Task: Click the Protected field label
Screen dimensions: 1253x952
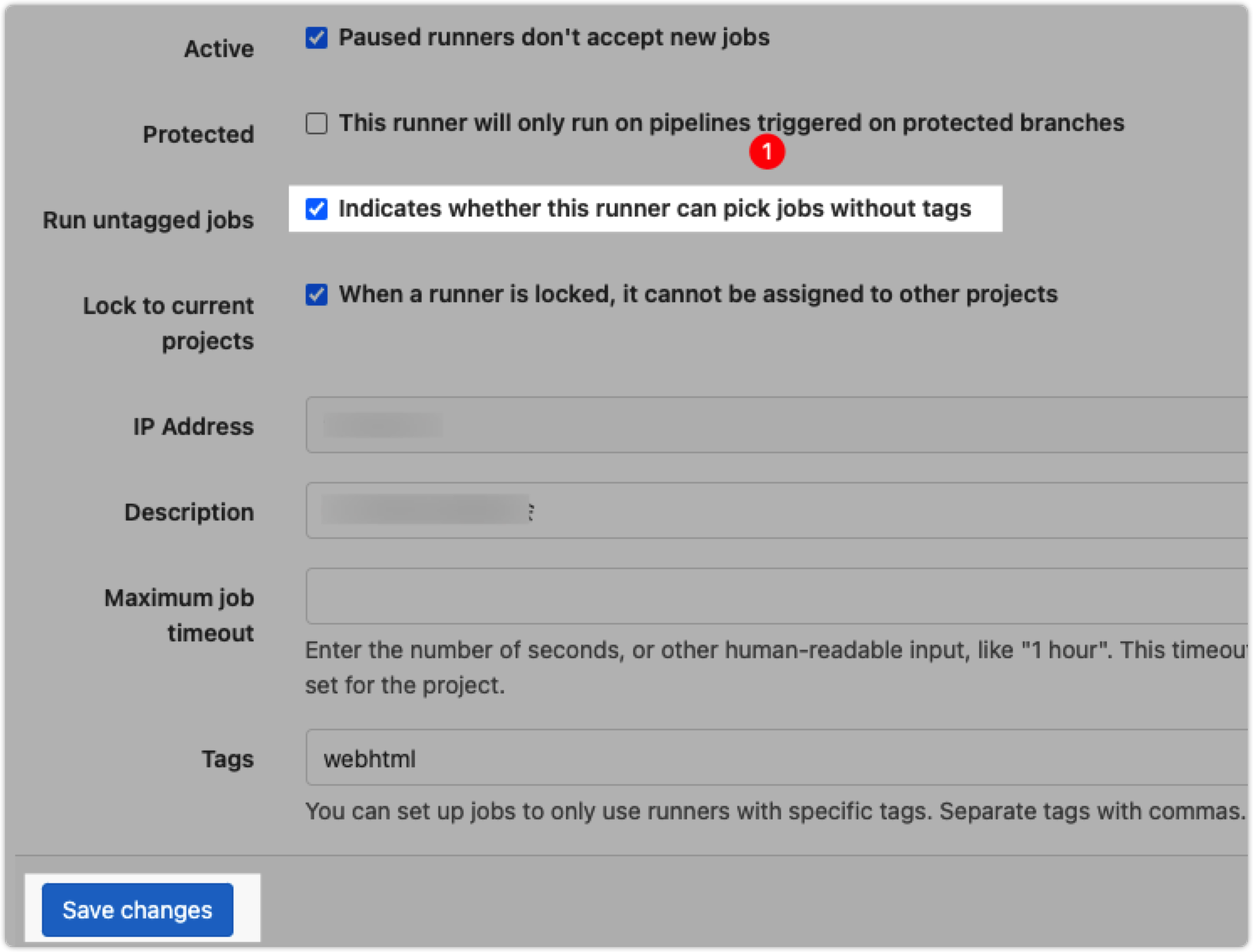Action: point(198,133)
